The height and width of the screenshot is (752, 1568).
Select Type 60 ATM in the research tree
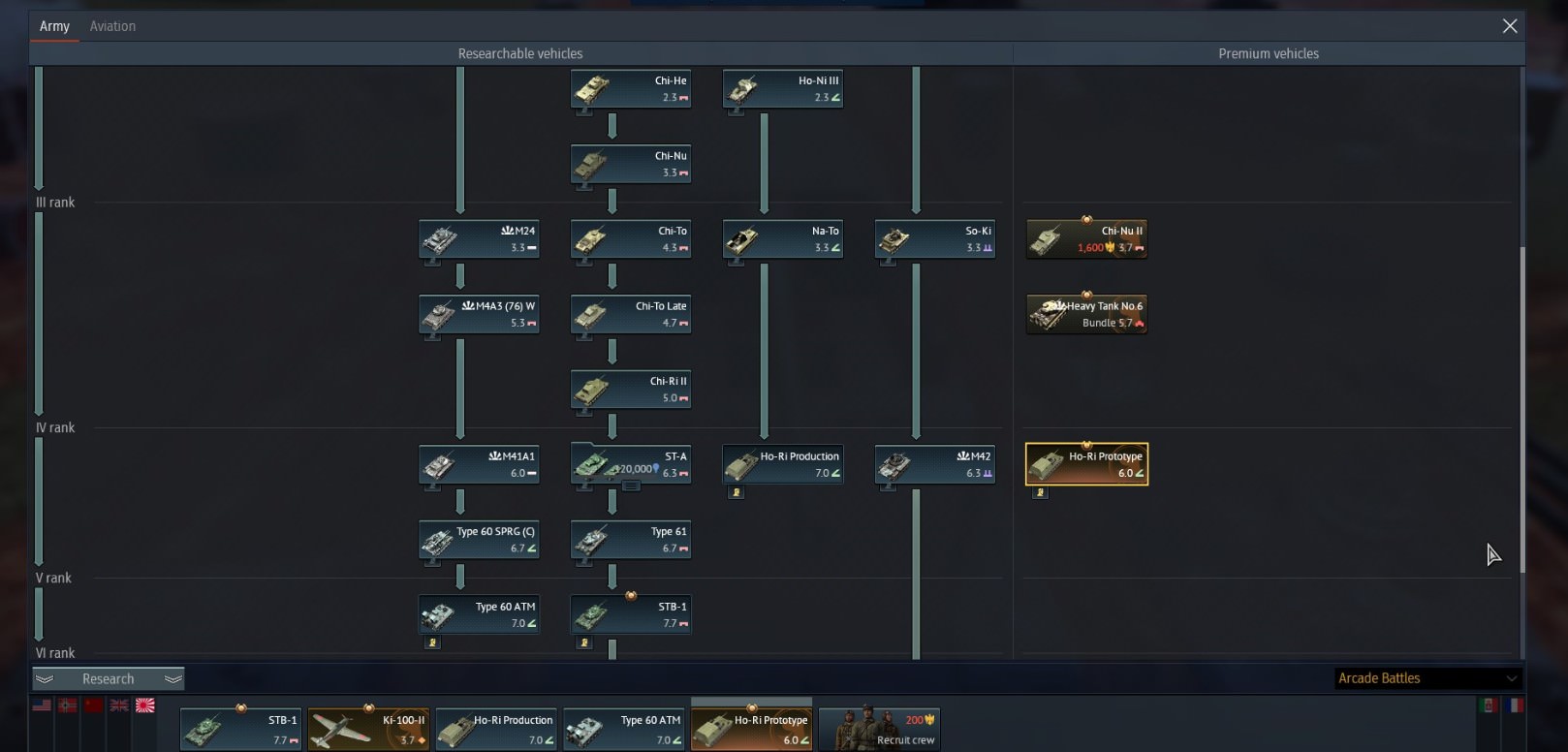tap(479, 614)
